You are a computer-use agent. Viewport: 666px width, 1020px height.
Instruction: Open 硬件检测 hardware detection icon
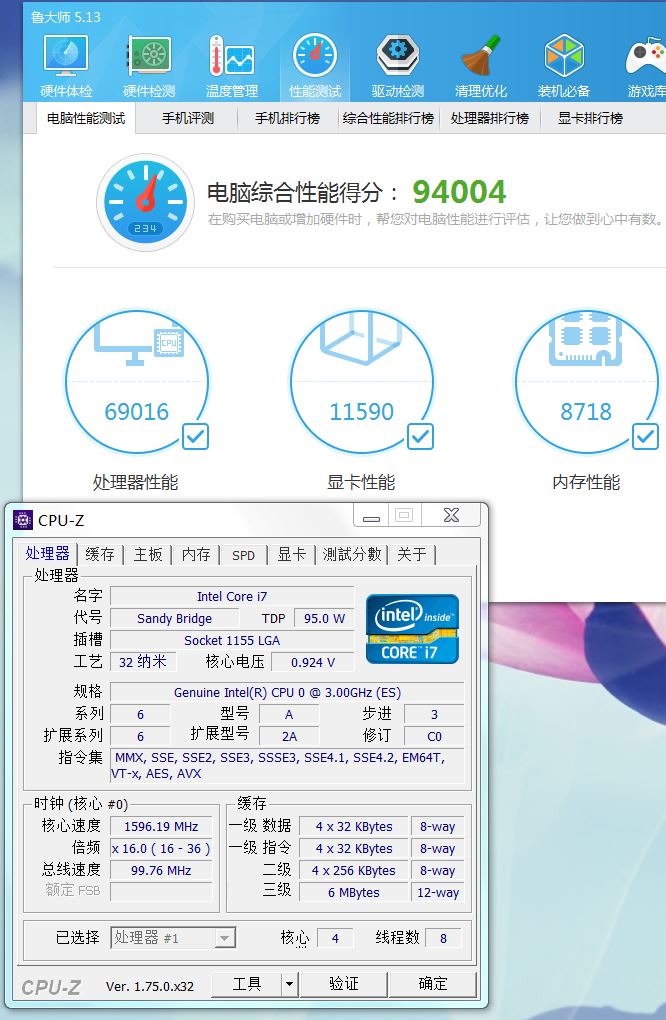pos(149,66)
